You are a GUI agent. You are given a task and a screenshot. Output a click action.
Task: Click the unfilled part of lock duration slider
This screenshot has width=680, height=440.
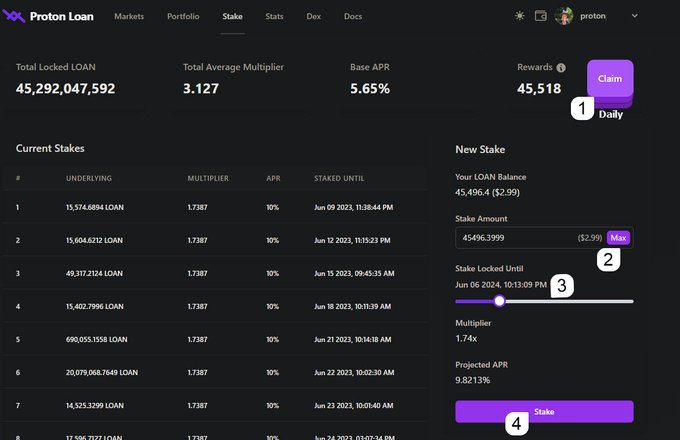569,301
